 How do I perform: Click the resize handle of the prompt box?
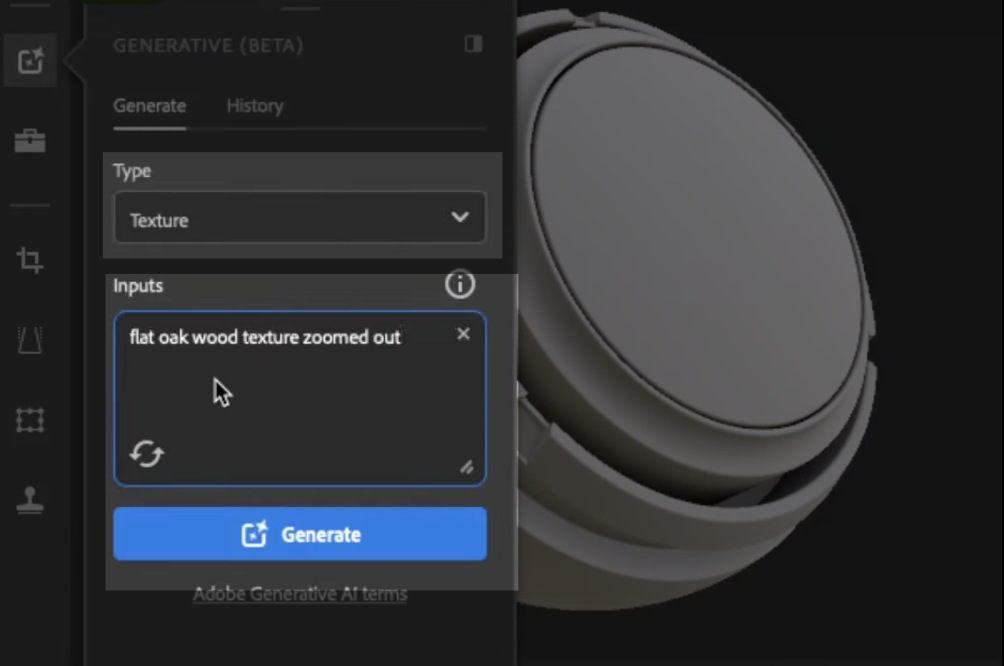pos(466,467)
